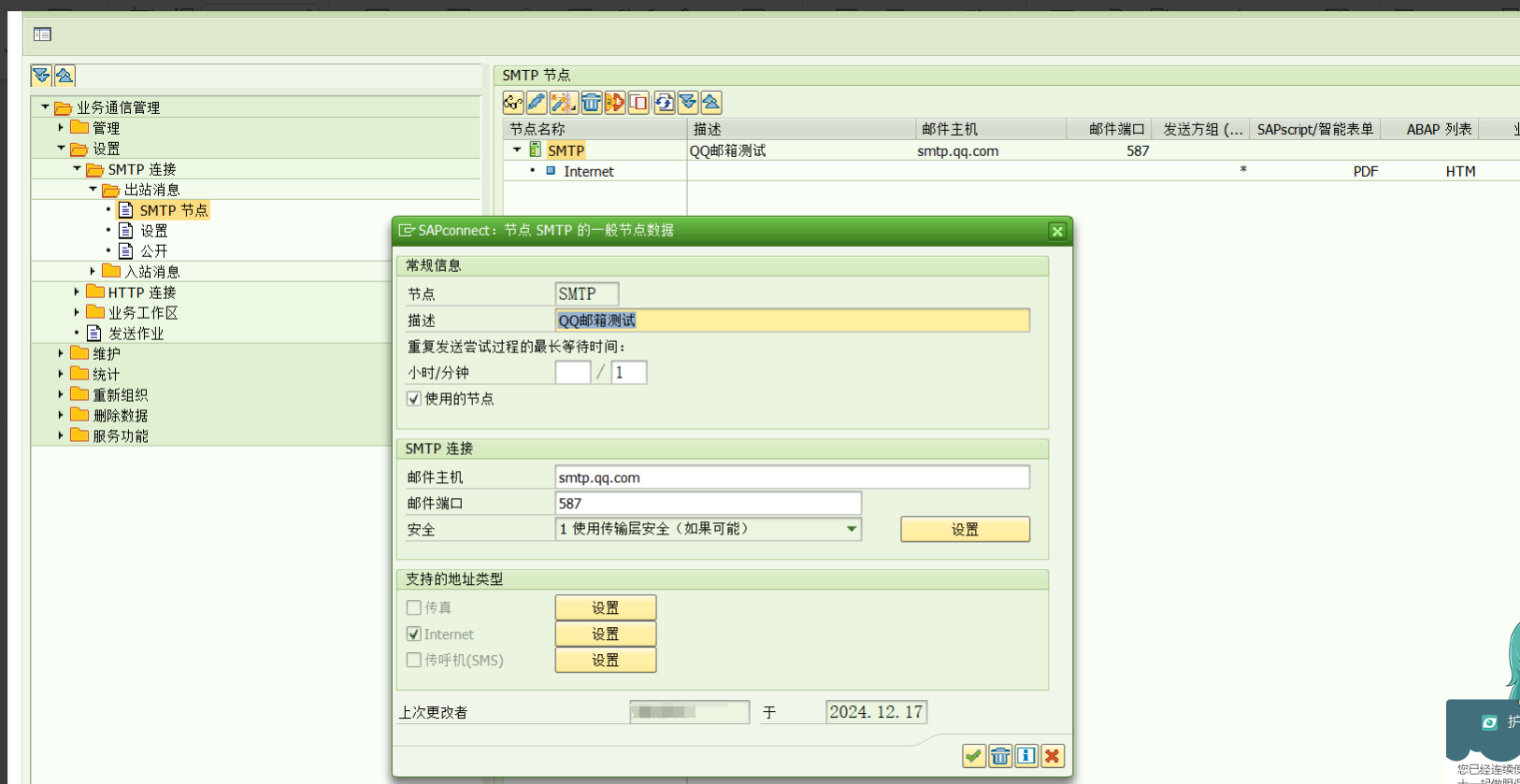The width and height of the screenshot is (1520, 784).
Task: Click the Change (pencil) icon in SMTP nodes toolbar
Action: [537, 103]
